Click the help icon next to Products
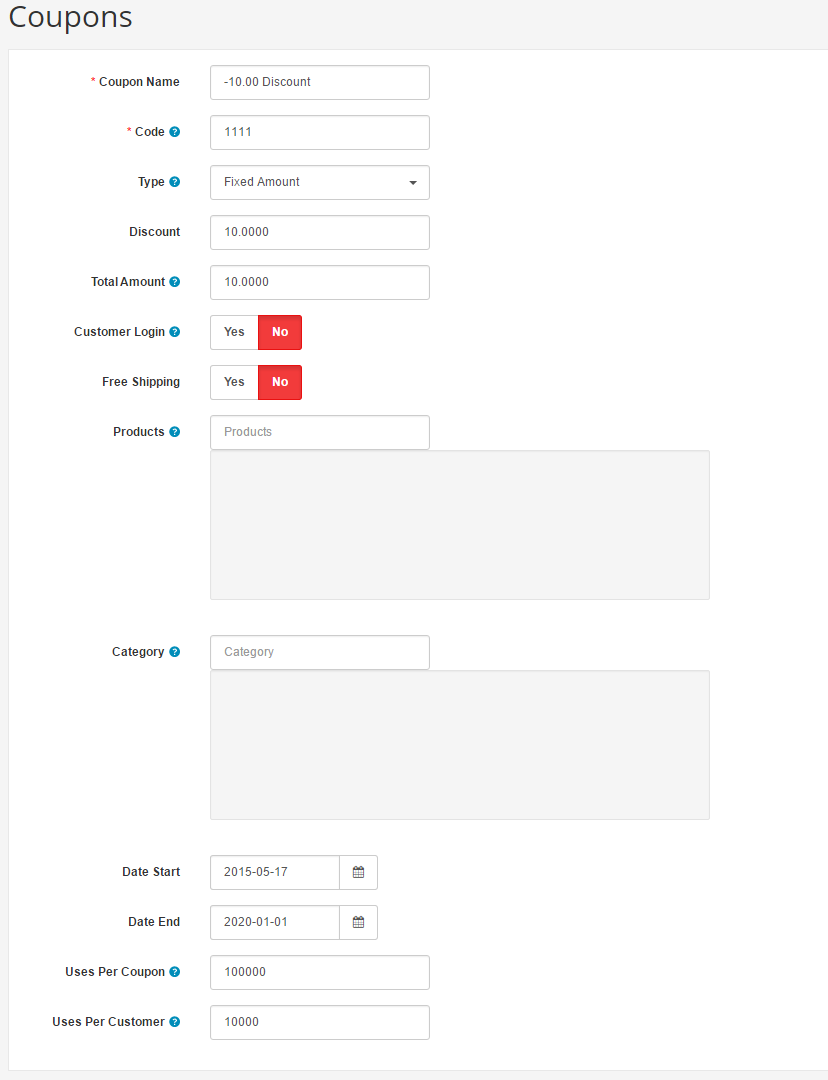 tap(175, 432)
